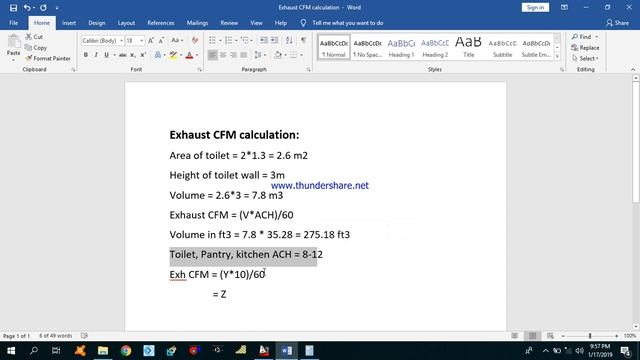Open the font name dropdown

121,40
